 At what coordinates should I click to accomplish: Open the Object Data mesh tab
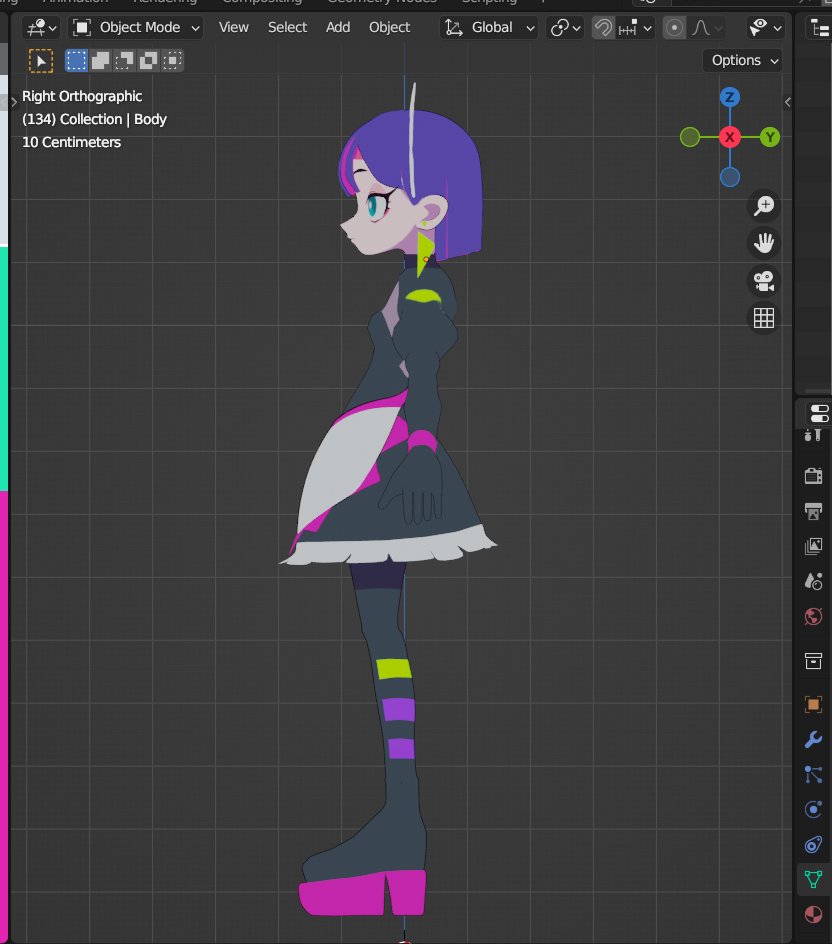pos(813,880)
